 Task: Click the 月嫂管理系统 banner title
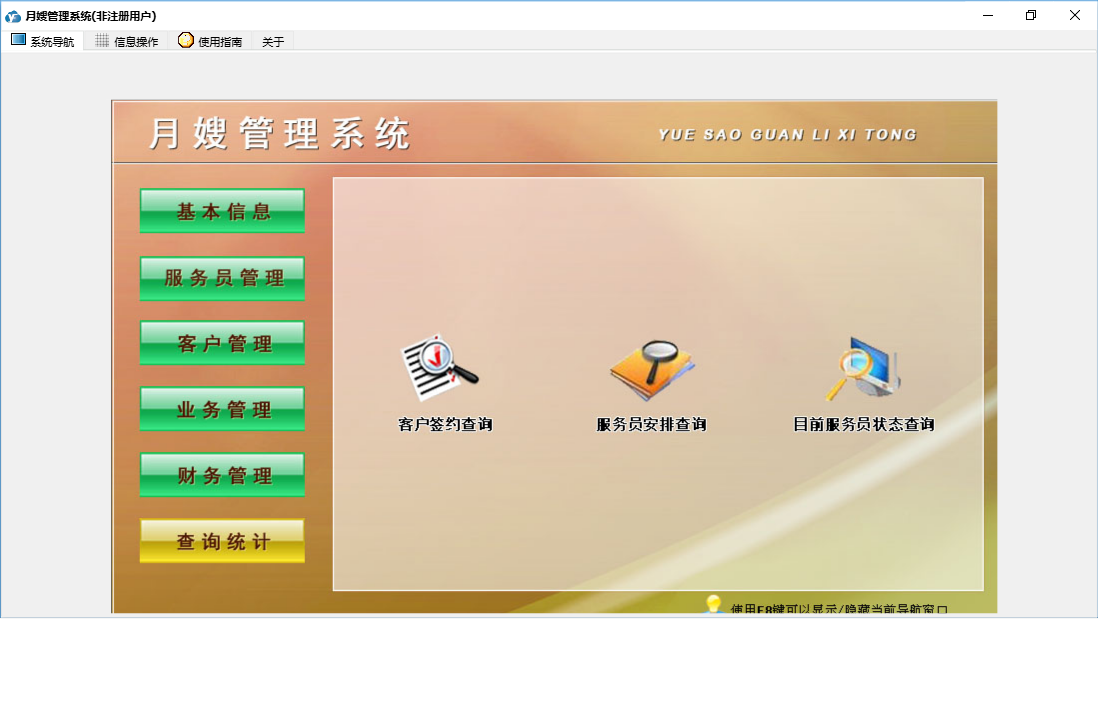(x=279, y=133)
